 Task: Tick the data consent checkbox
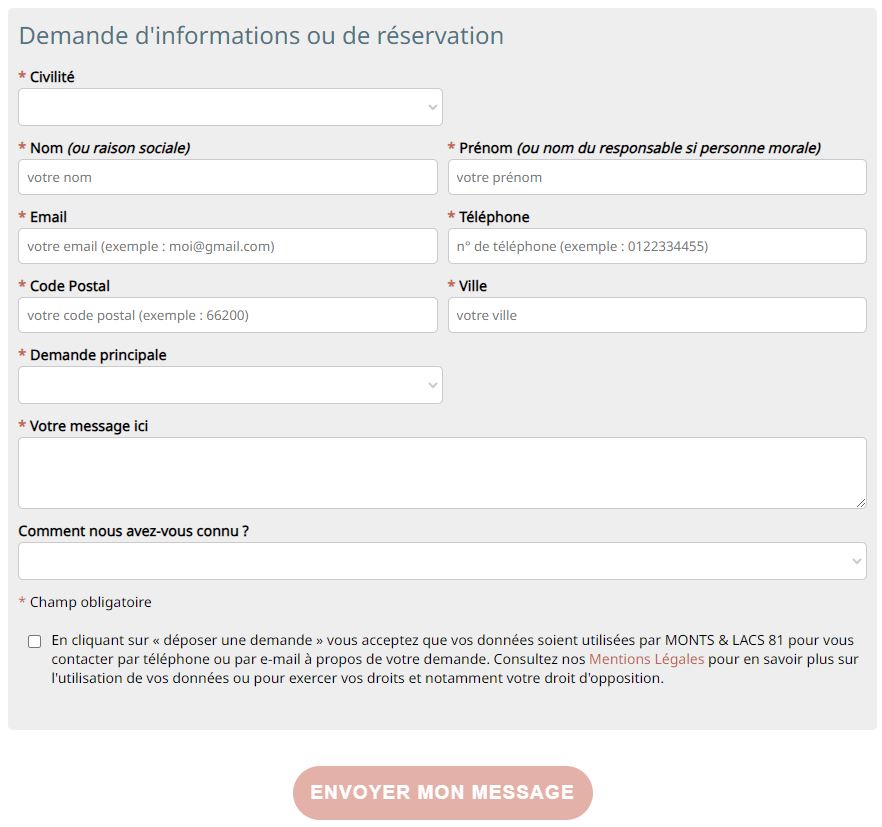coord(35,641)
